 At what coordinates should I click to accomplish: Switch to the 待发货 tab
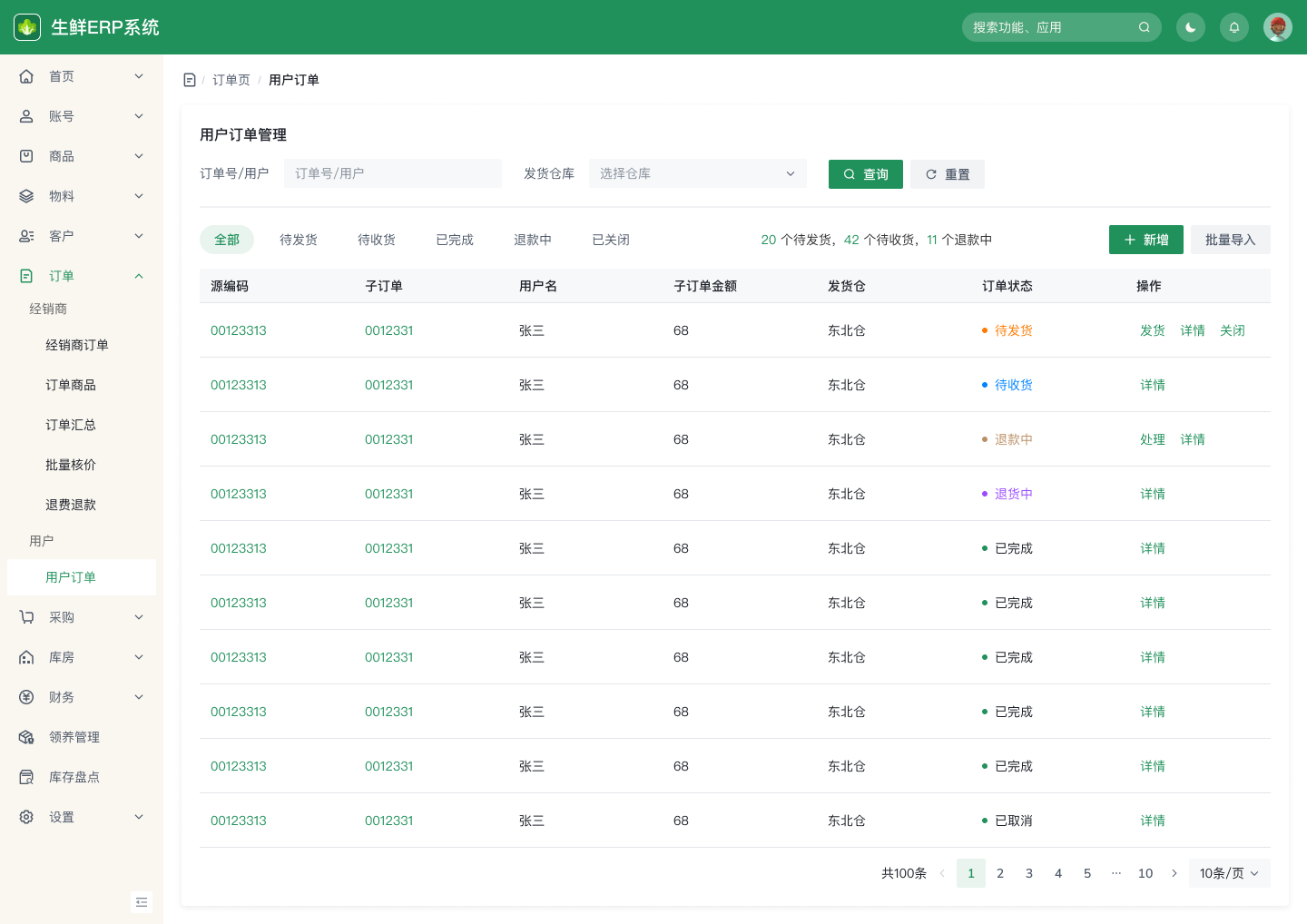299,240
